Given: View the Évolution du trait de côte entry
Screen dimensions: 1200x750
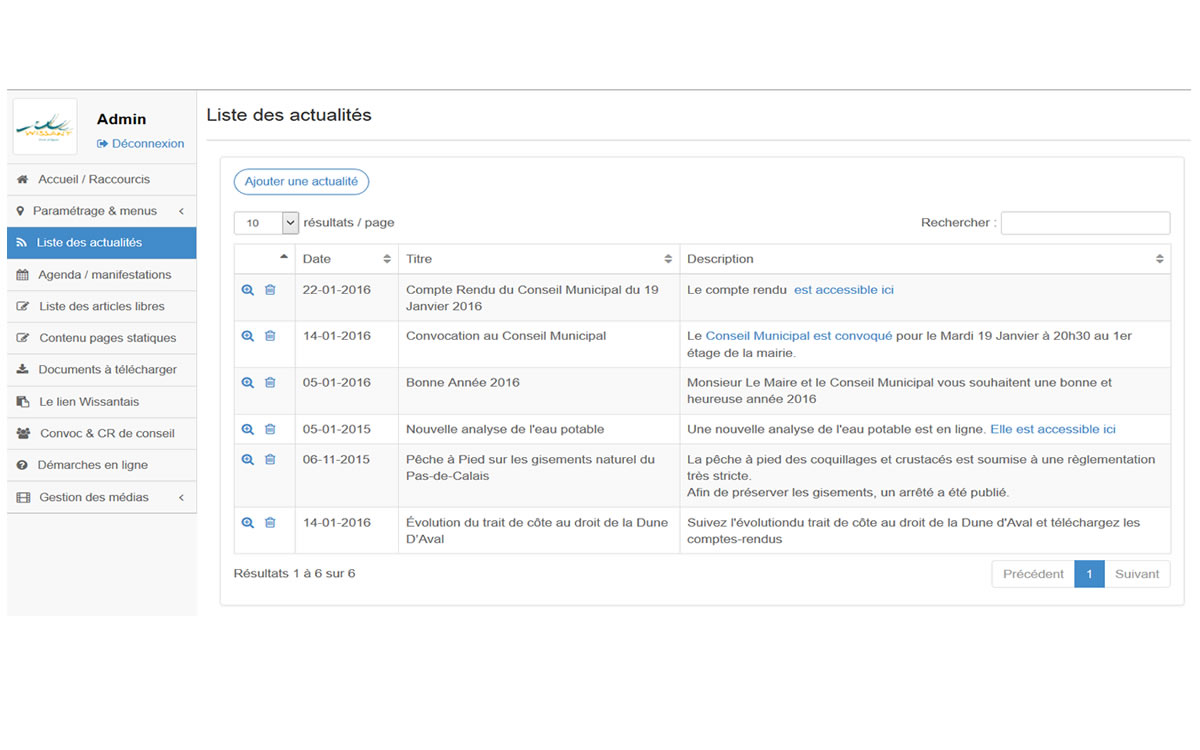Looking at the screenshot, I should 248,522.
